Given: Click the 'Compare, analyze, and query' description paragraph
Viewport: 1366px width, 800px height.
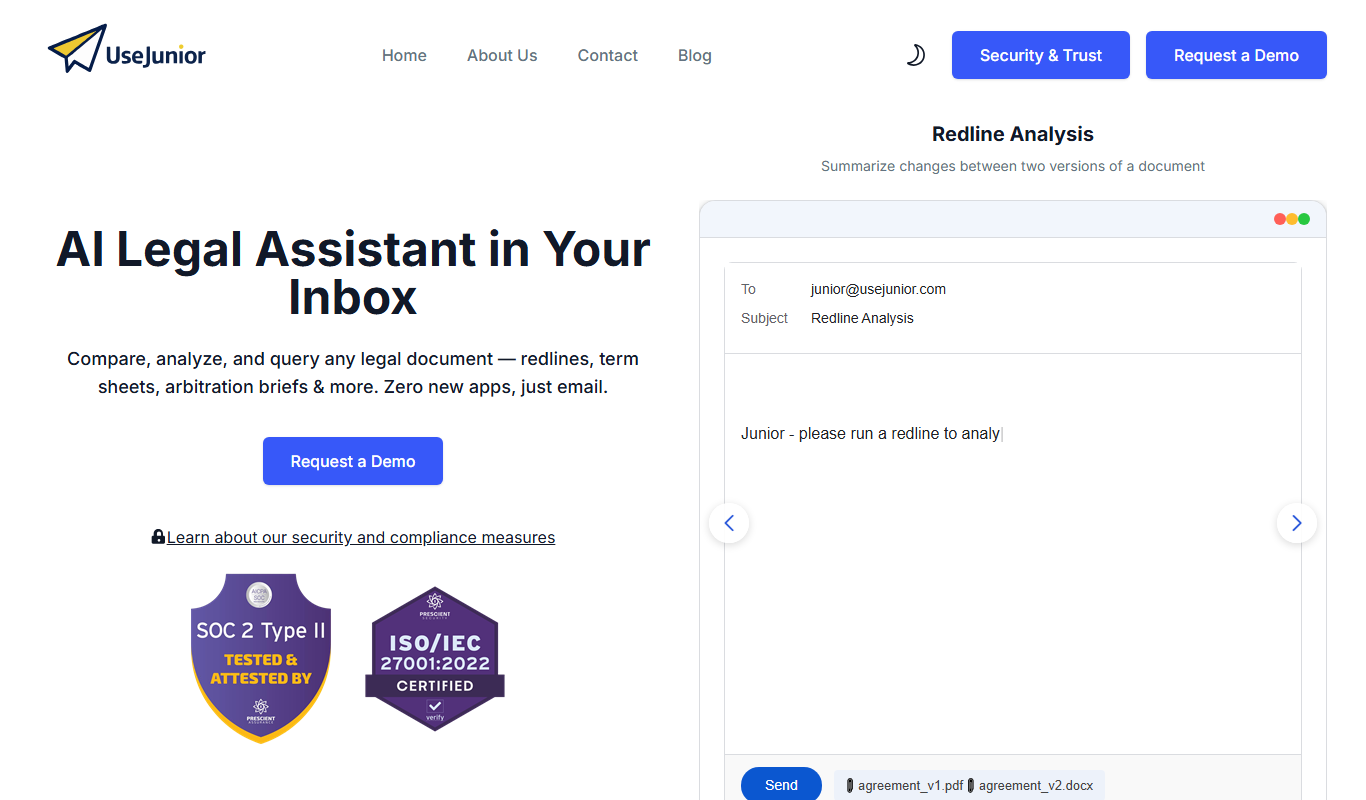Looking at the screenshot, I should (353, 372).
